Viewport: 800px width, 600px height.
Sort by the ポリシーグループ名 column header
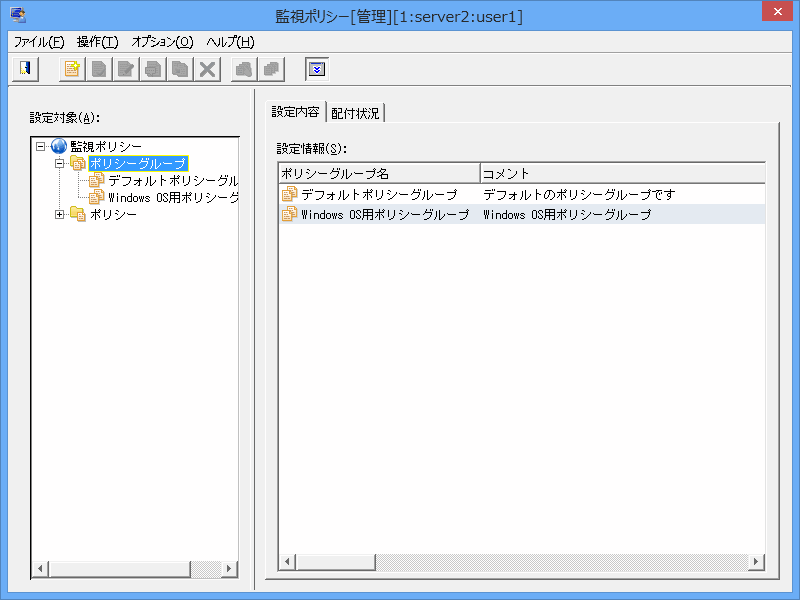click(x=378, y=173)
